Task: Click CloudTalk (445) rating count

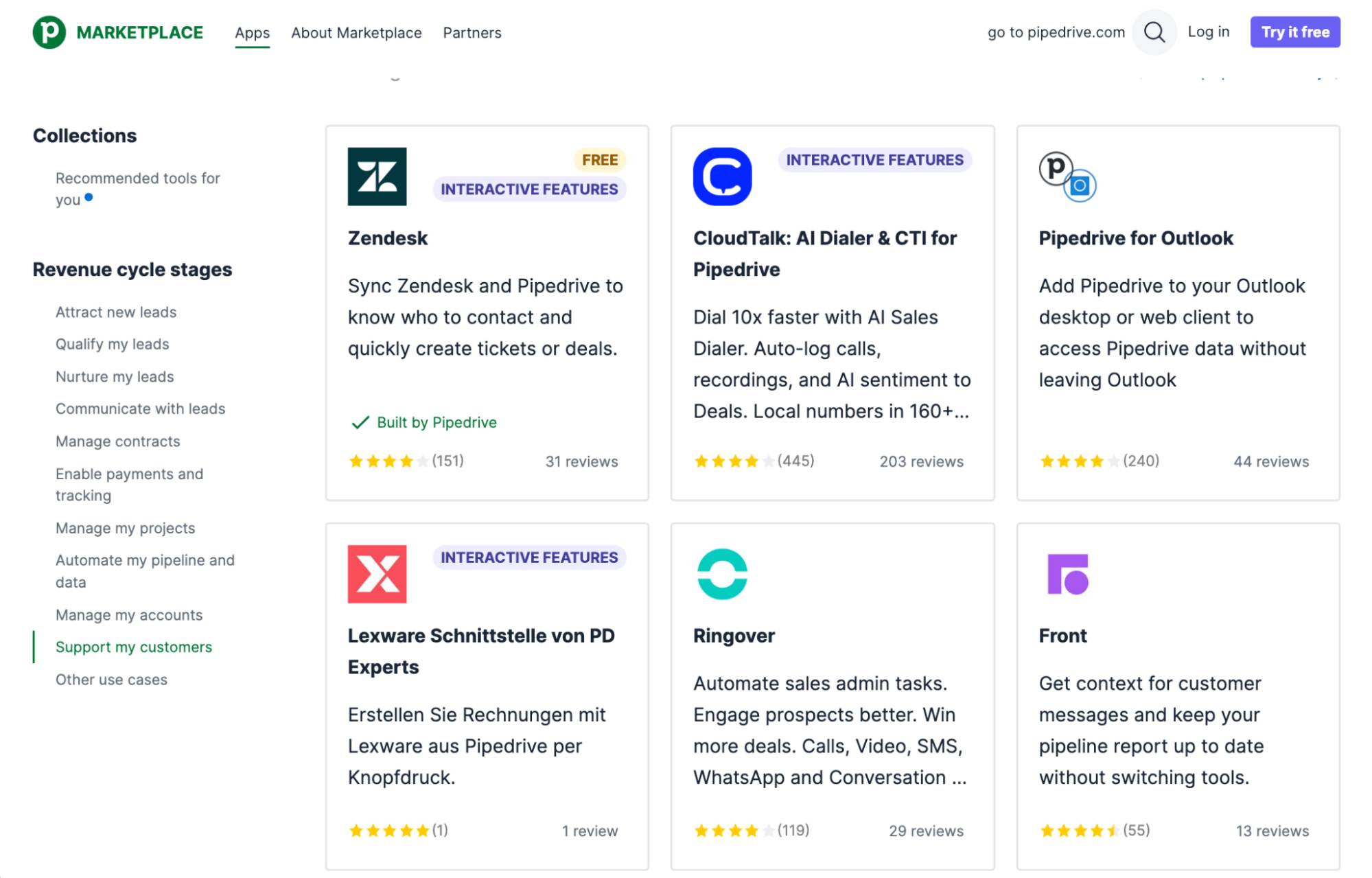Action: tap(795, 461)
